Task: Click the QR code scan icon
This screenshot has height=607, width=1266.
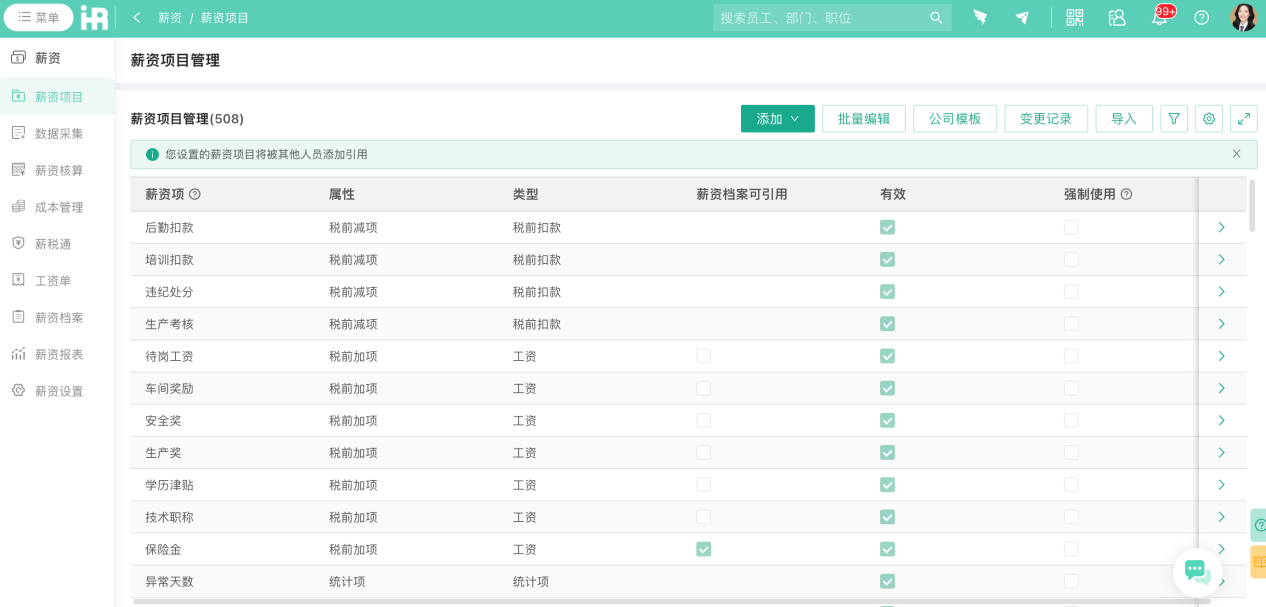Action: click(1074, 17)
